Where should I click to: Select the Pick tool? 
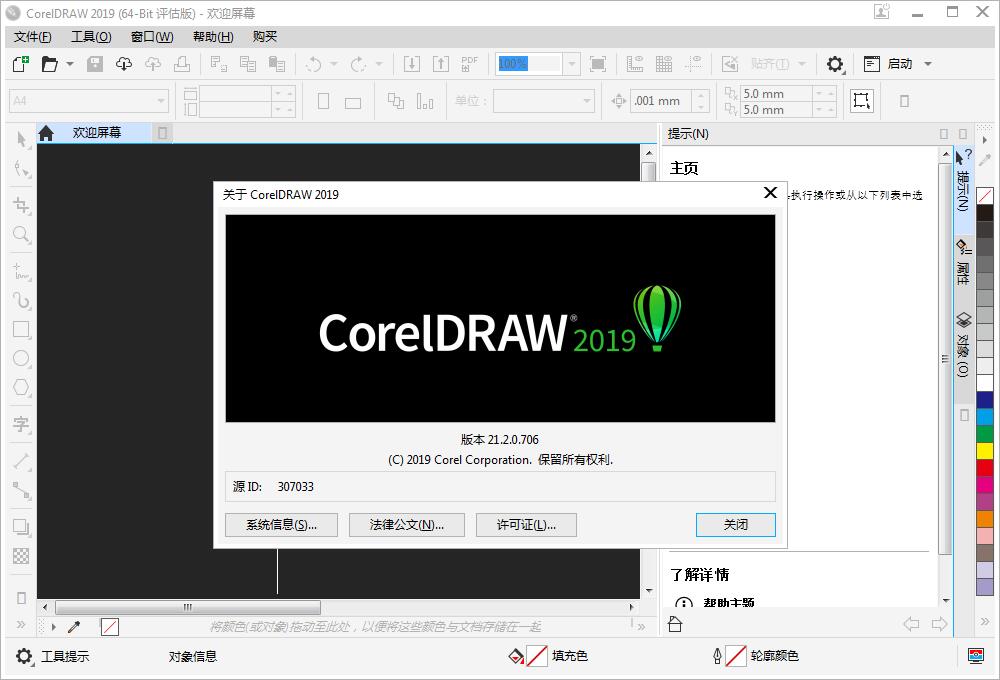(21, 139)
